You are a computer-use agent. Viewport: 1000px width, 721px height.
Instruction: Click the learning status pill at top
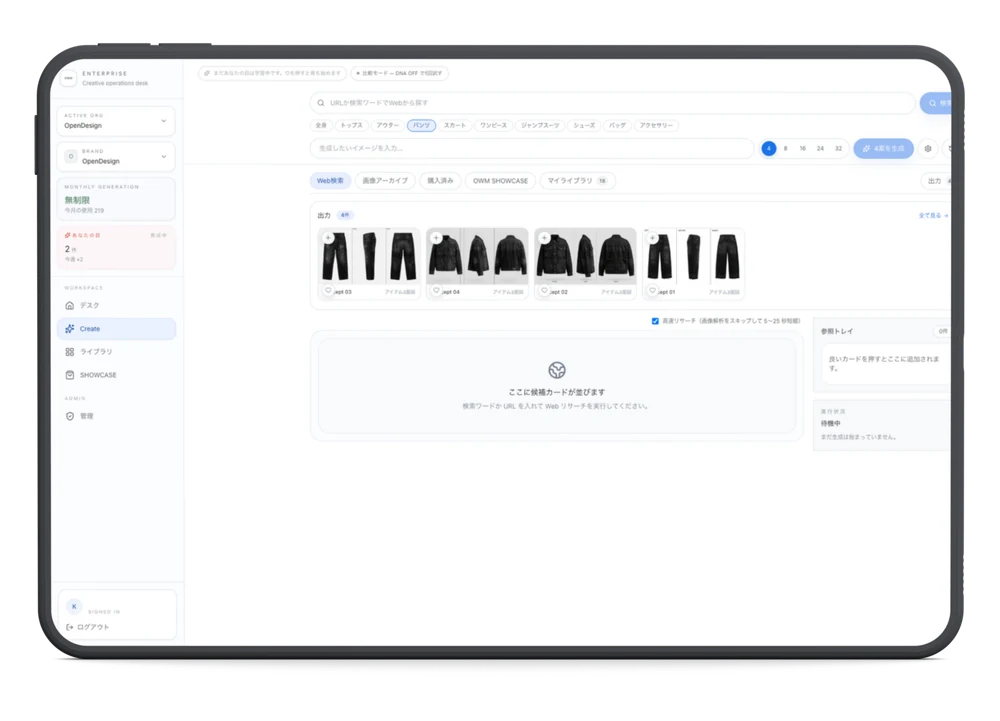(272, 73)
